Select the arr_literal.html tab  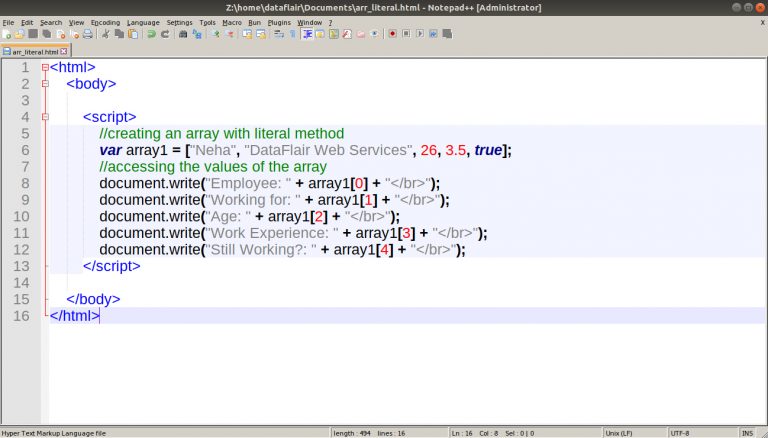tap(35, 51)
